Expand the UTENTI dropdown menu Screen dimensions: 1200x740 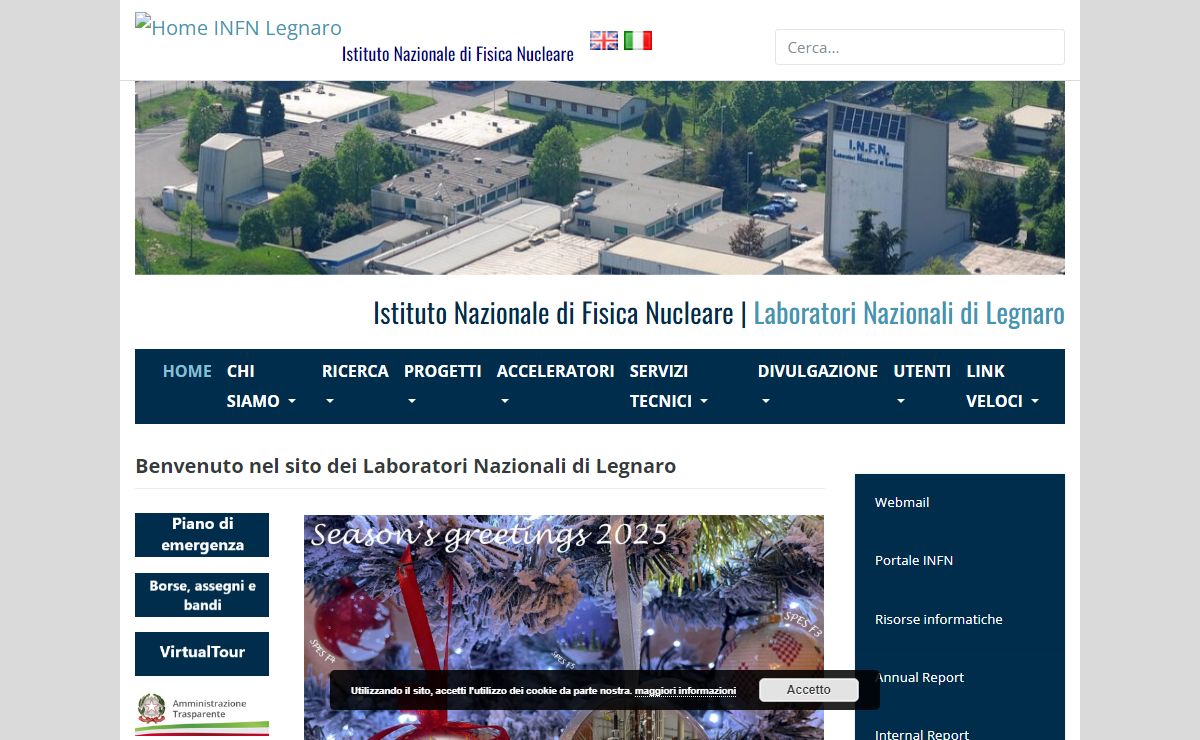(x=922, y=386)
